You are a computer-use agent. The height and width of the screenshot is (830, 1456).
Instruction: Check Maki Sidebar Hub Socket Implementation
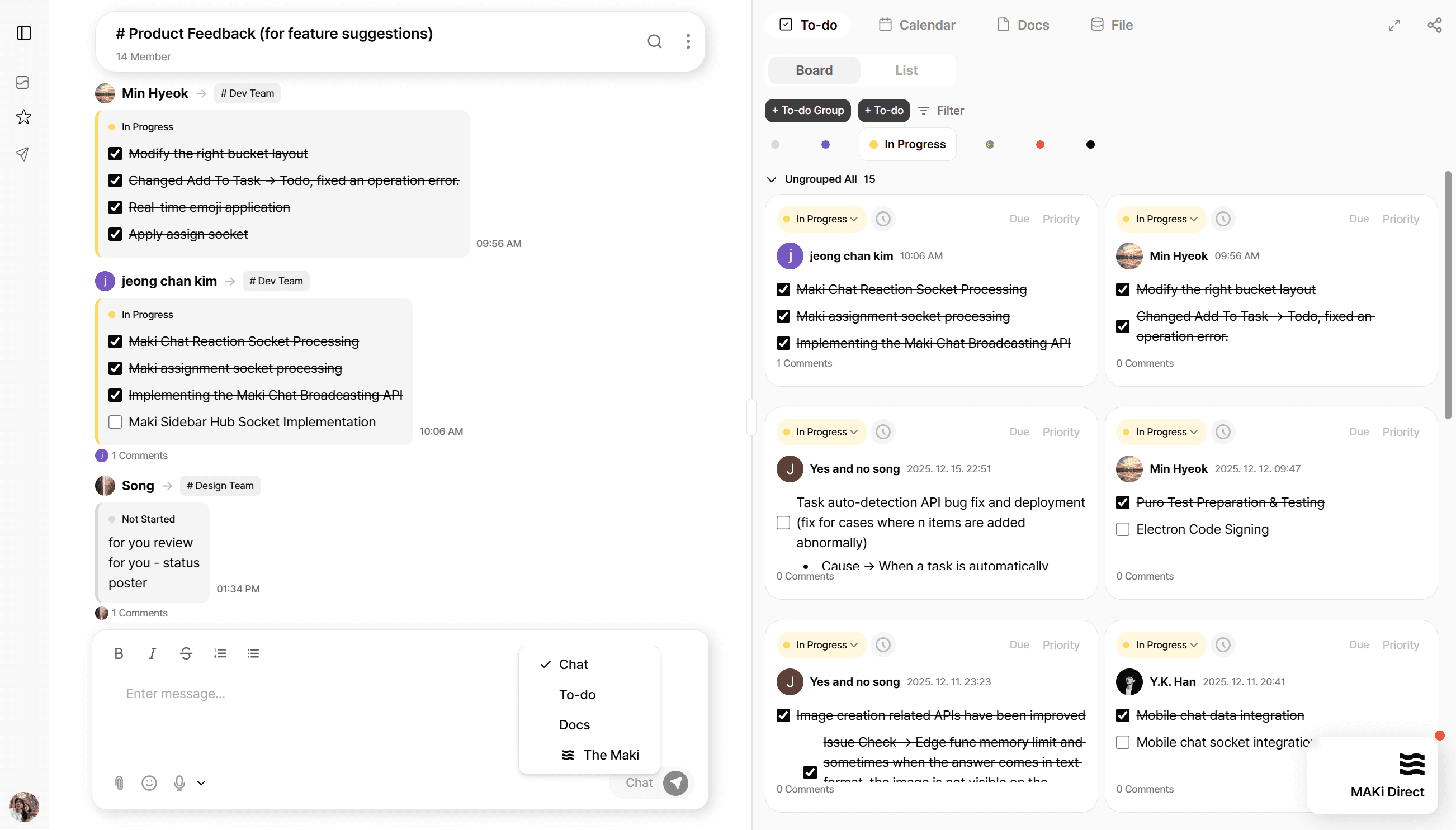[115, 422]
